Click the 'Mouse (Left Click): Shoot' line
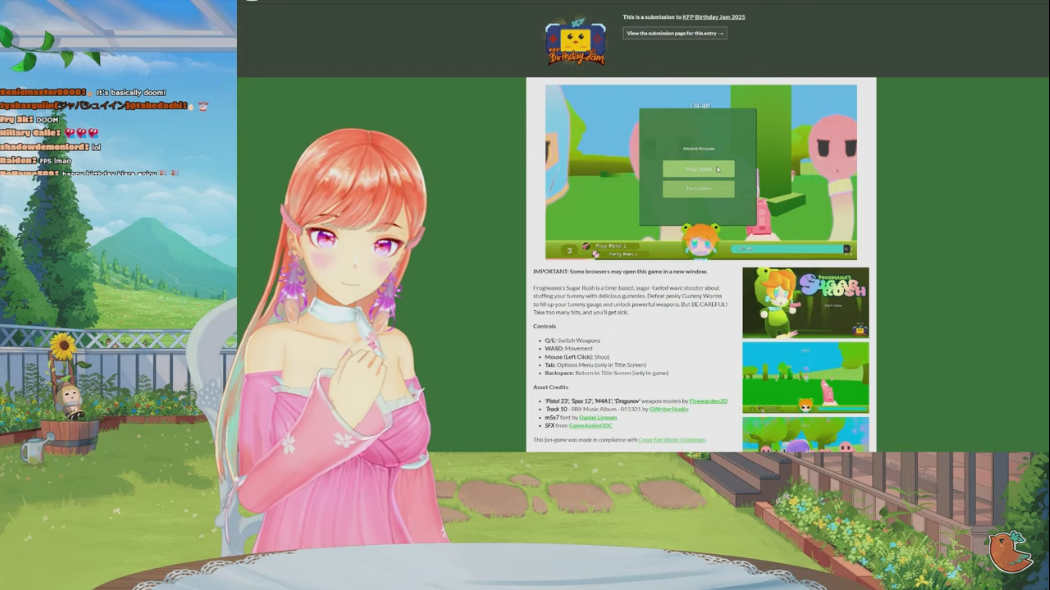The height and width of the screenshot is (590, 1050). (577, 357)
